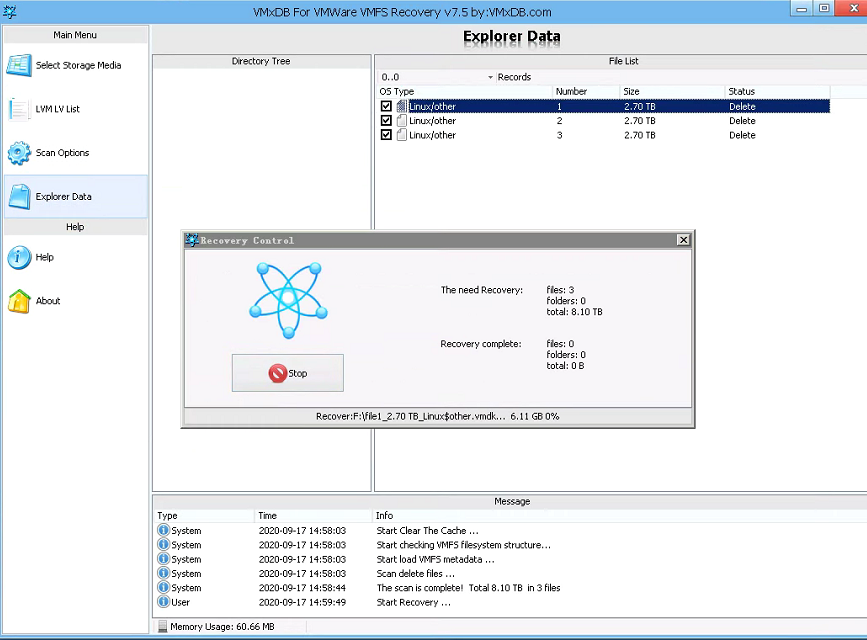Click the 'User' type entry in messages

(x=180, y=602)
